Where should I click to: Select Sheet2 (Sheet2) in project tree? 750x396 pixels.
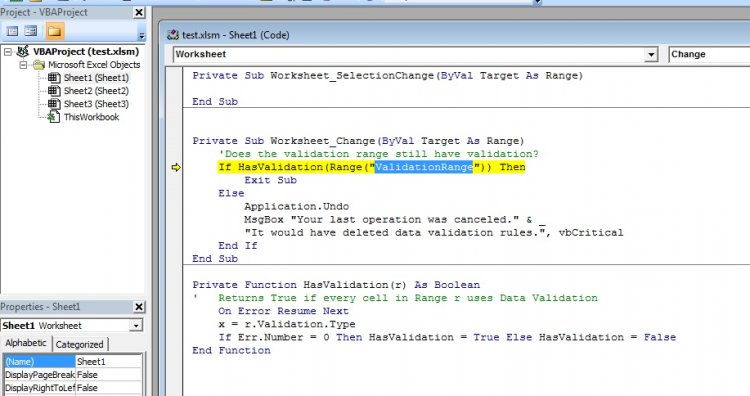point(96,91)
